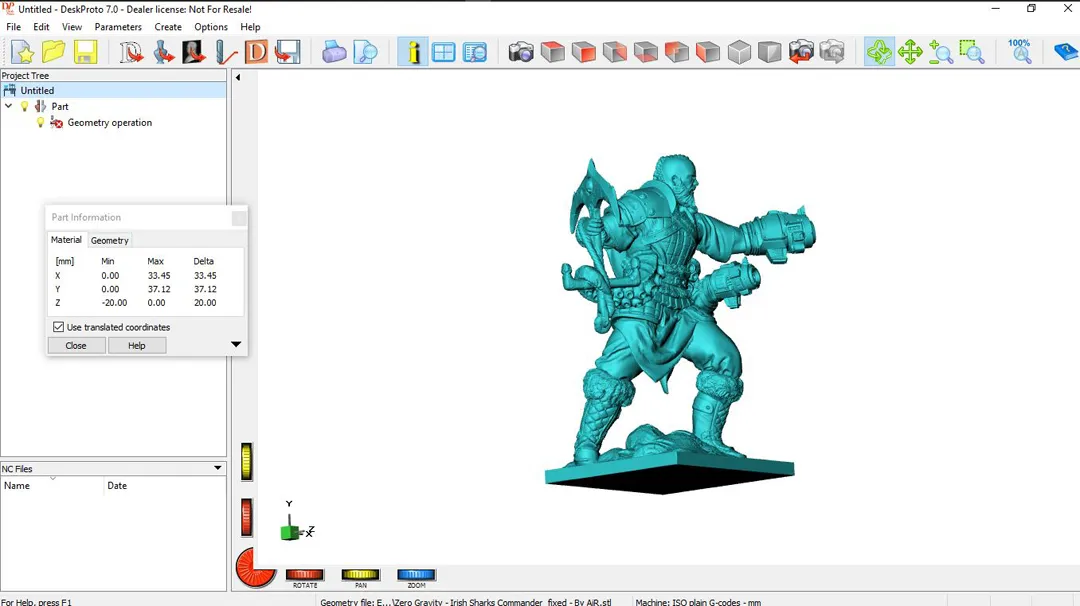Click the white letter D with red arrow icon
This screenshot has height=606, width=1080.
[131, 52]
